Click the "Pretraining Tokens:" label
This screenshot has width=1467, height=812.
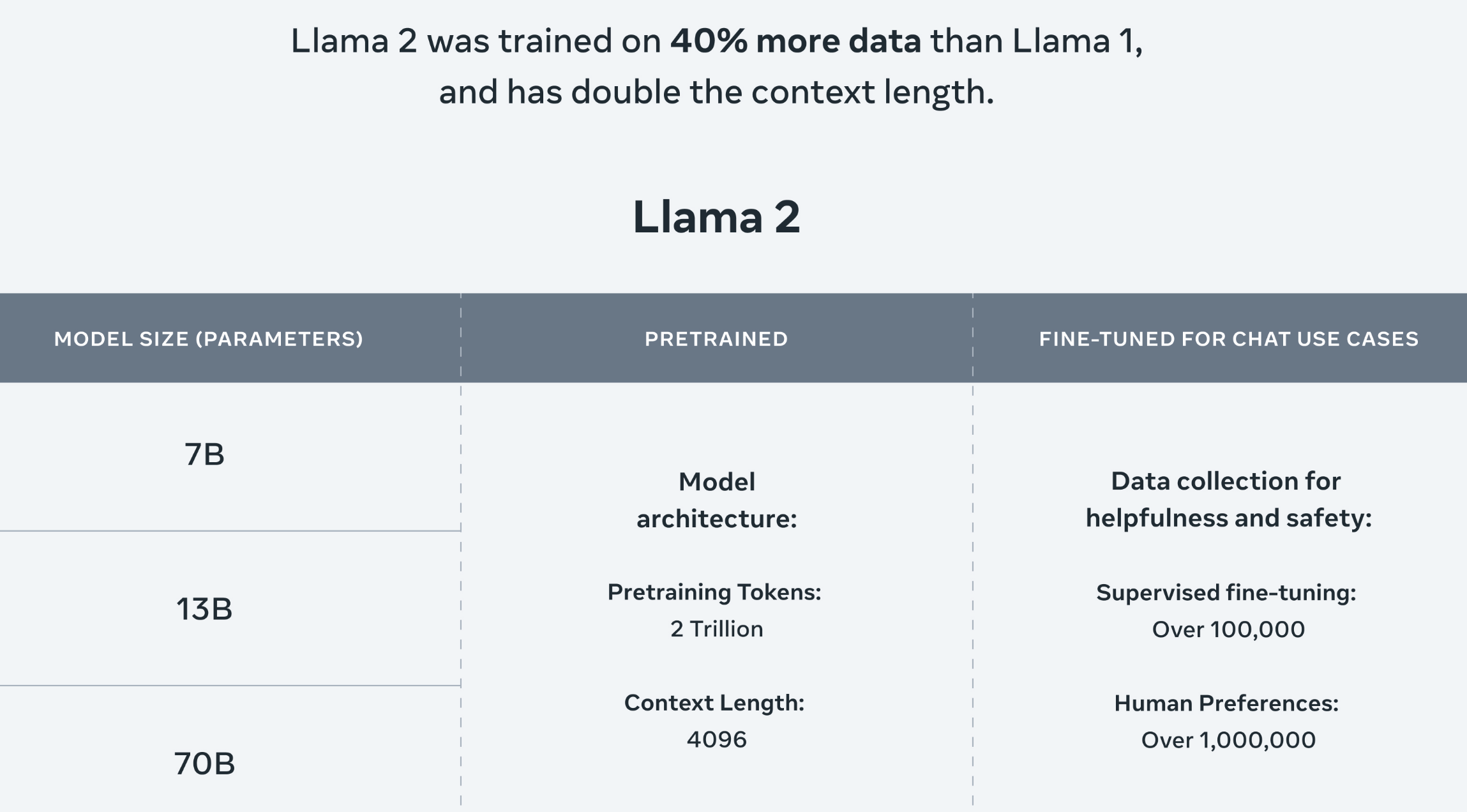point(714,592)
